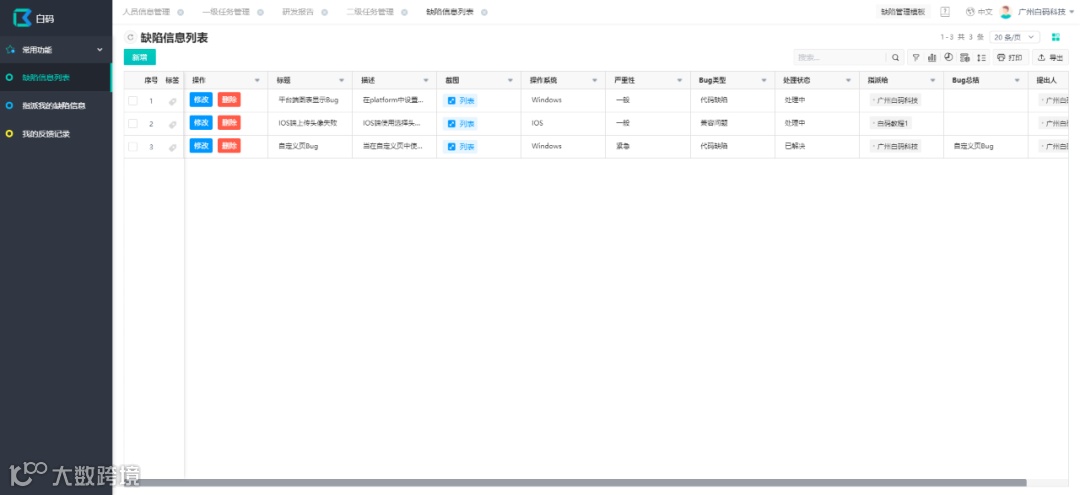Screen dimensions: 1080x495
Task: Open the Bug类型 column header dropdown arrow
Action: click(x=764, y=81)
